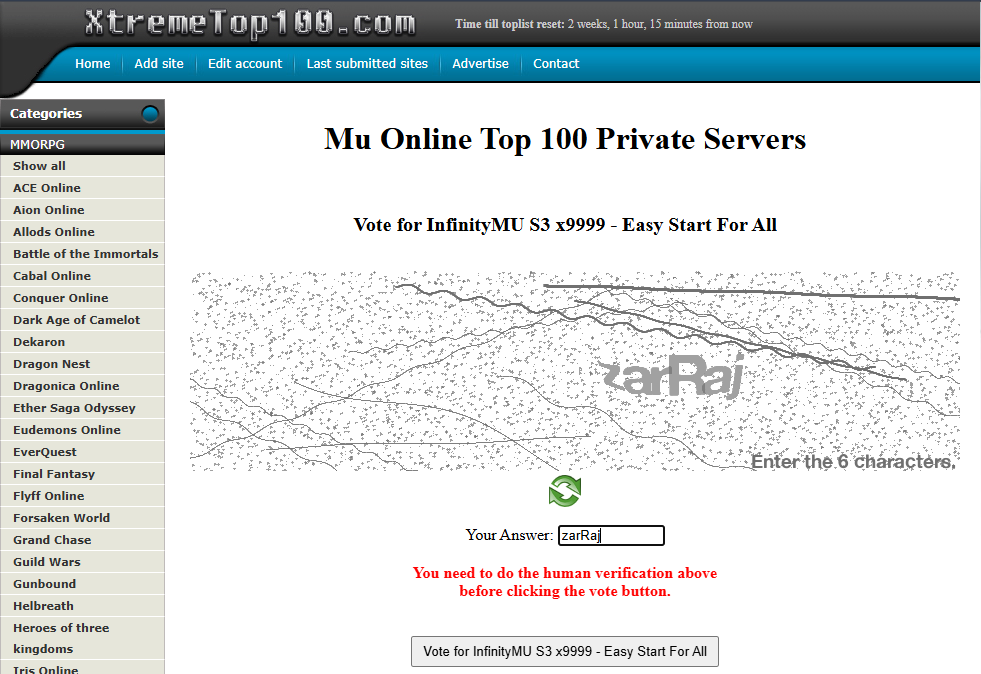Click the Categories panel header
Screen dimensions: 981x674
(83, 114)
